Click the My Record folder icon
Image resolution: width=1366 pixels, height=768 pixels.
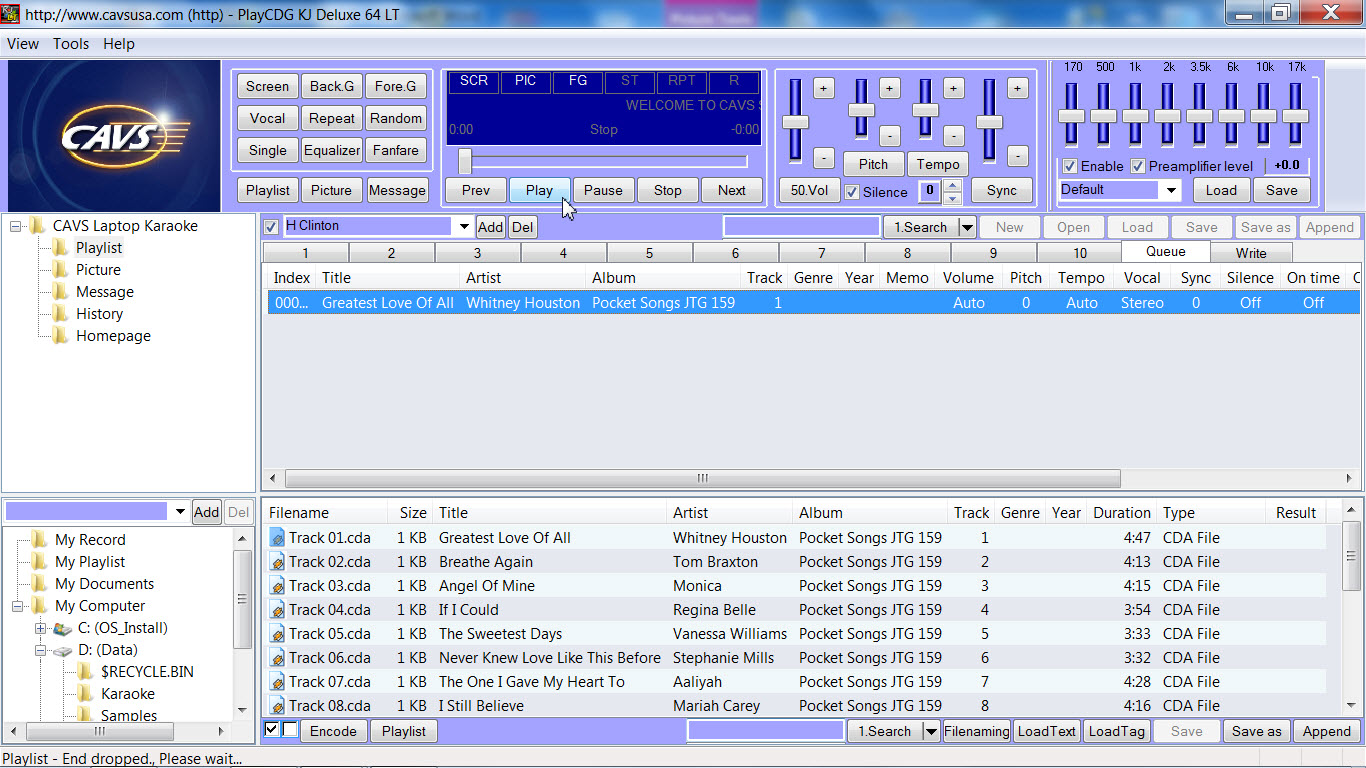[40, 540]
